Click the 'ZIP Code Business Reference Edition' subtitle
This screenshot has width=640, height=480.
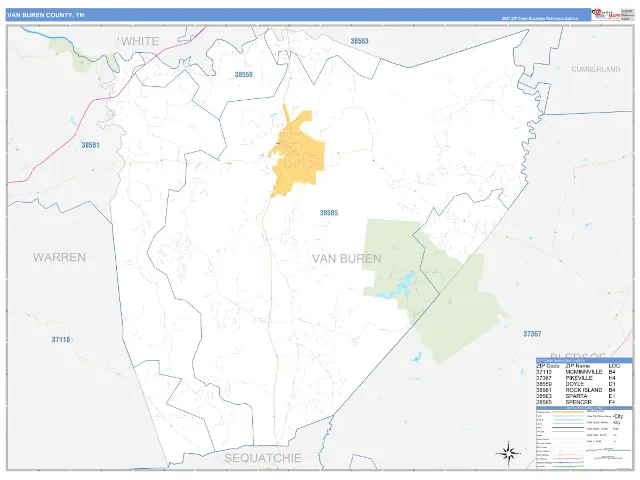coord(540,18)
